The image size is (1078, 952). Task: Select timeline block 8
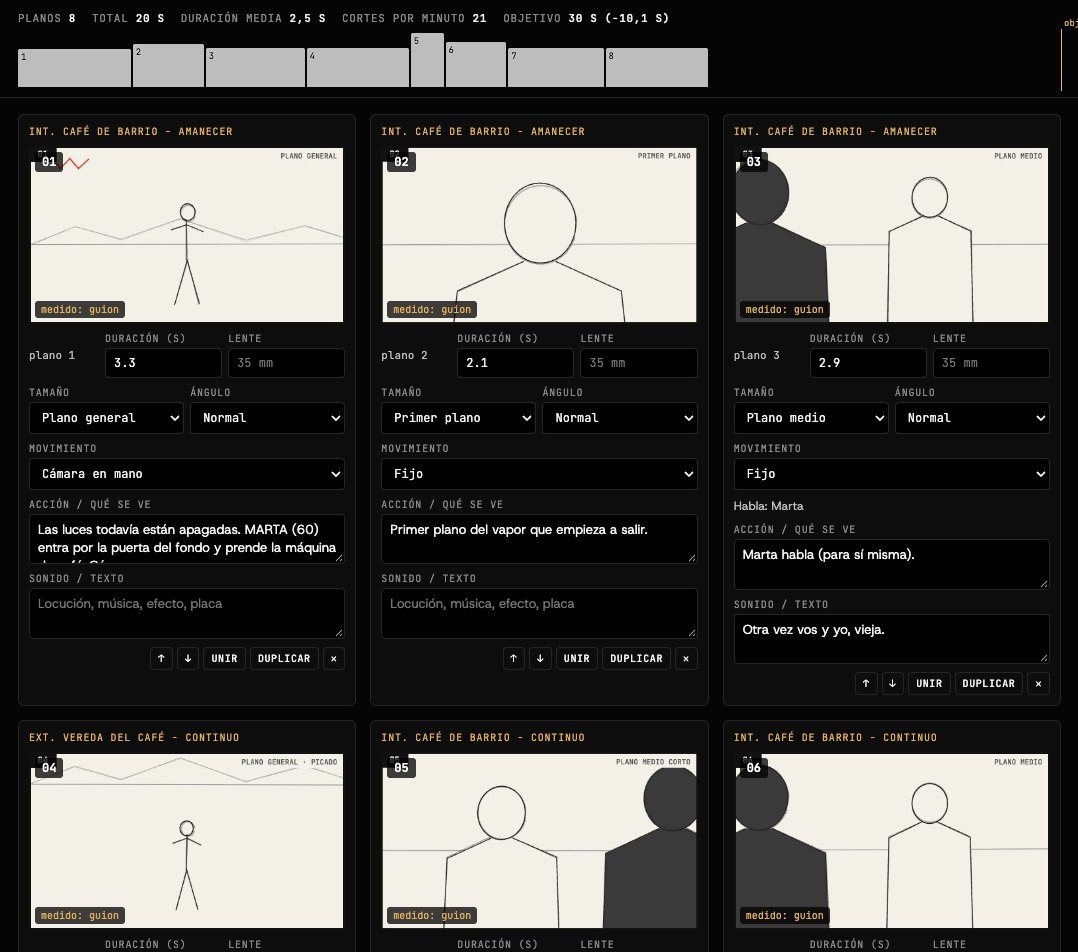657,67
